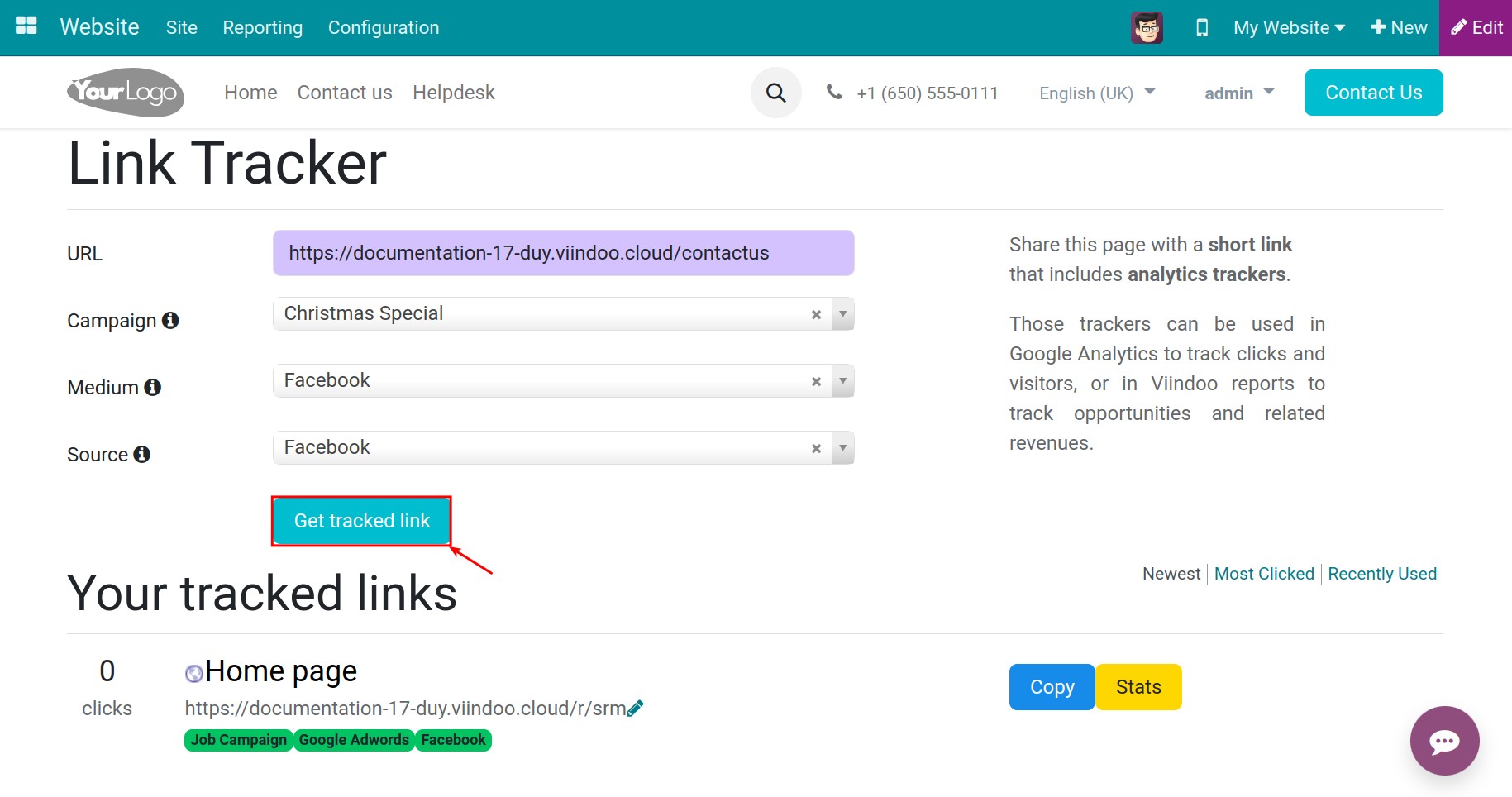Open the admin user dropdown

pyautogui.click(x=1239, y=93)
